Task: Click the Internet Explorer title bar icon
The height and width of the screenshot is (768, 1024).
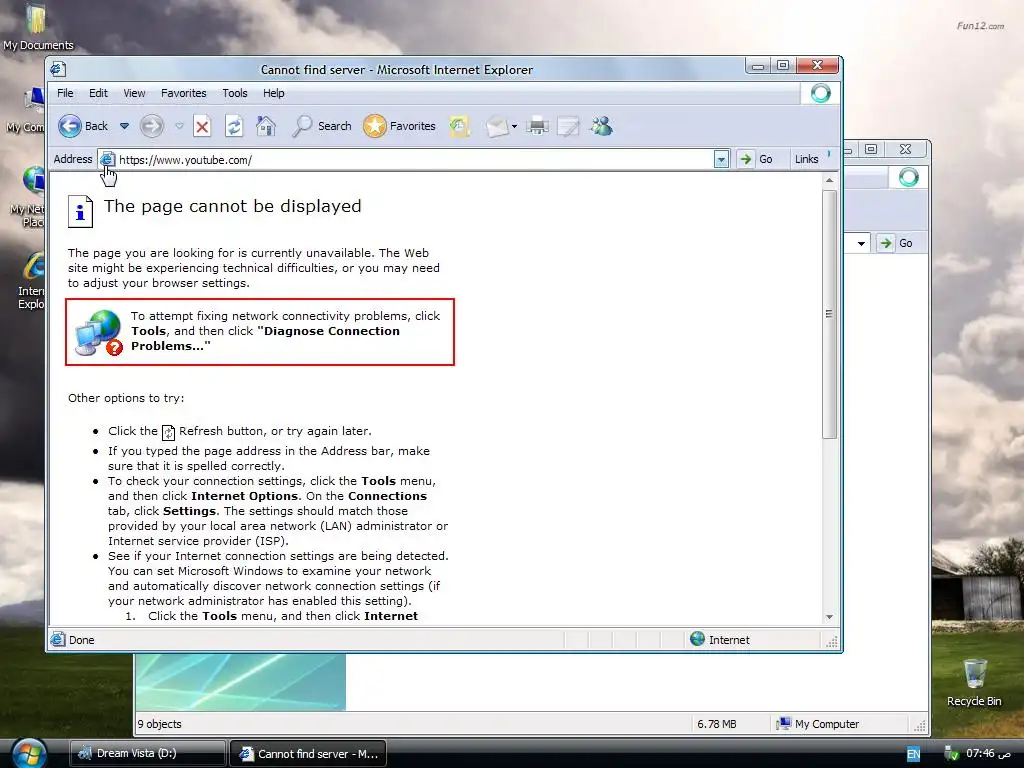Action: coord(58,69)
